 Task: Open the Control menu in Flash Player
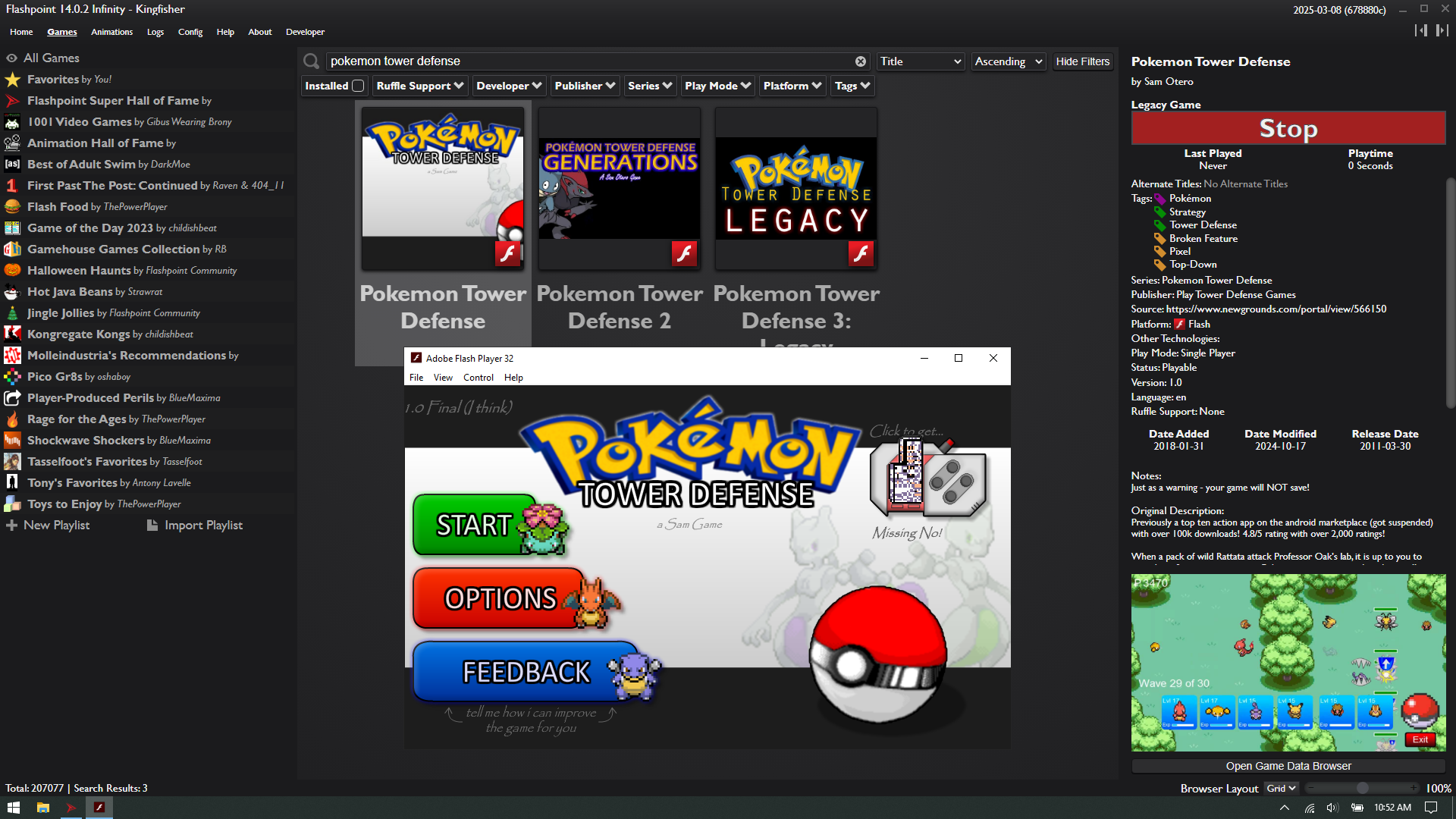click(x=478, y=378)
